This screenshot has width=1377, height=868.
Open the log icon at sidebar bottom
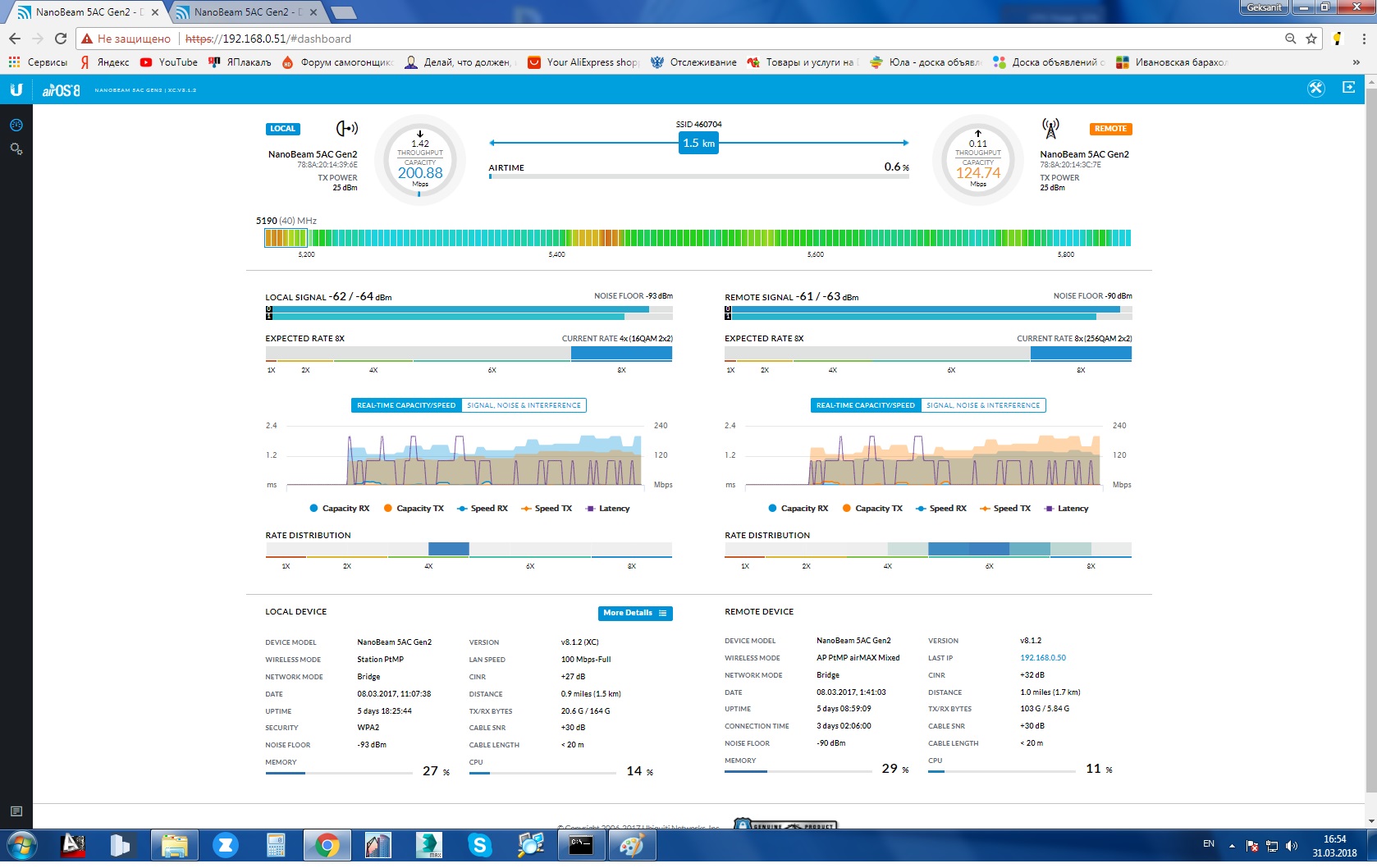pos(16,811)
